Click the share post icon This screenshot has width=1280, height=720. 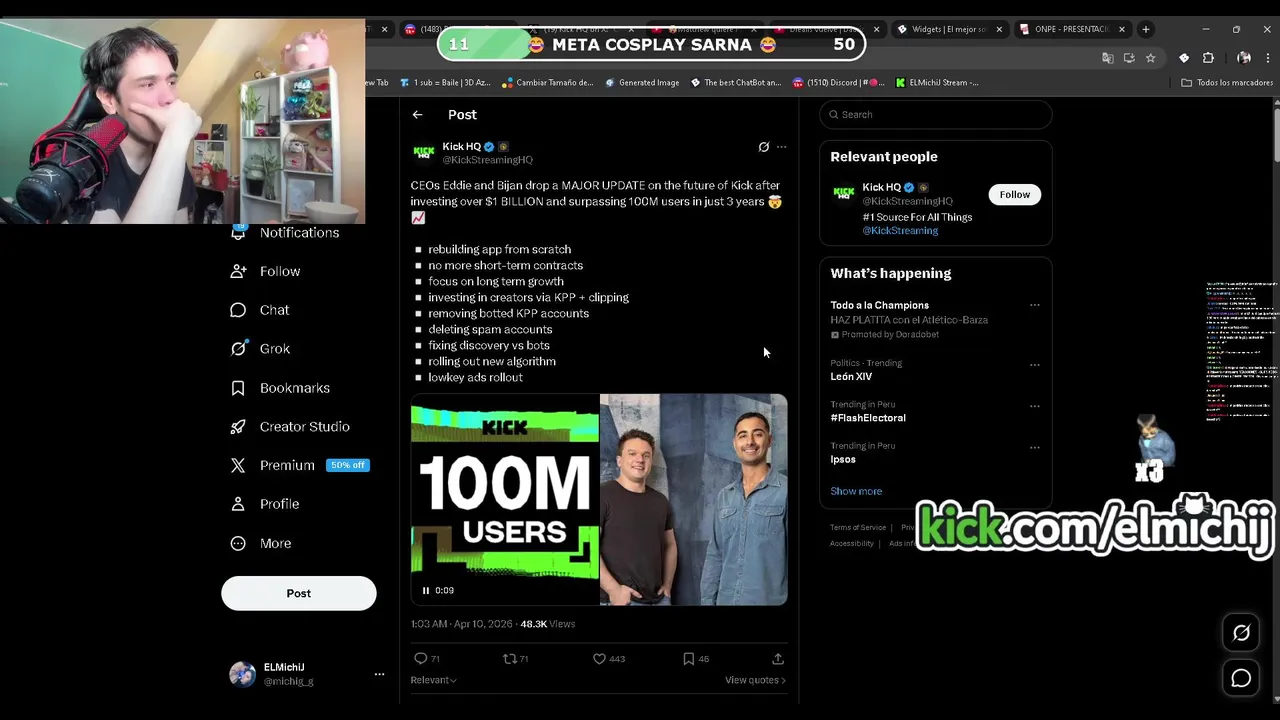(778, 659)
